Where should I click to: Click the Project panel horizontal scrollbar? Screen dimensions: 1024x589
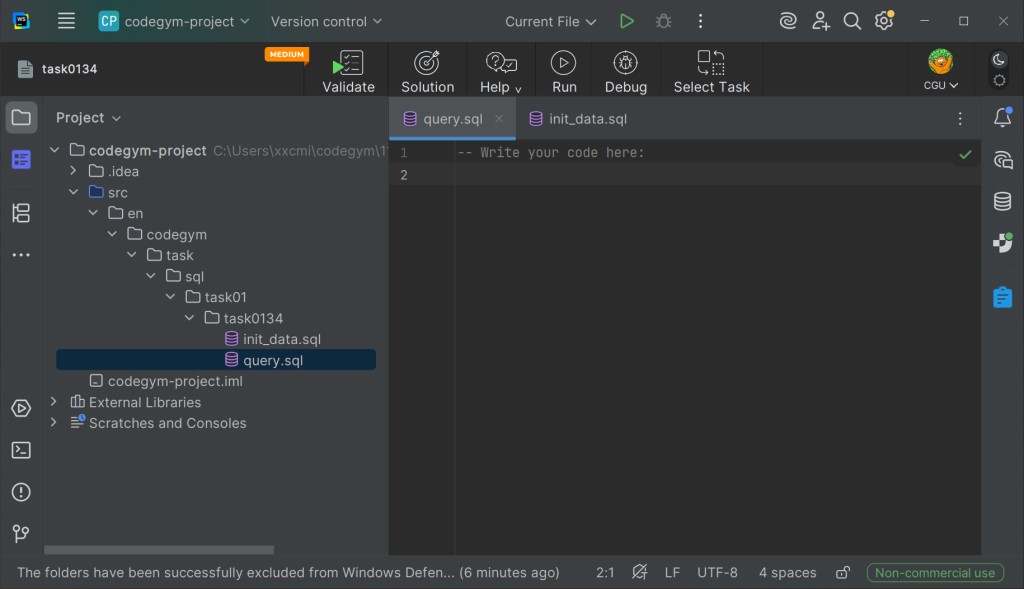pyautogui.click(x=159, y=550)
